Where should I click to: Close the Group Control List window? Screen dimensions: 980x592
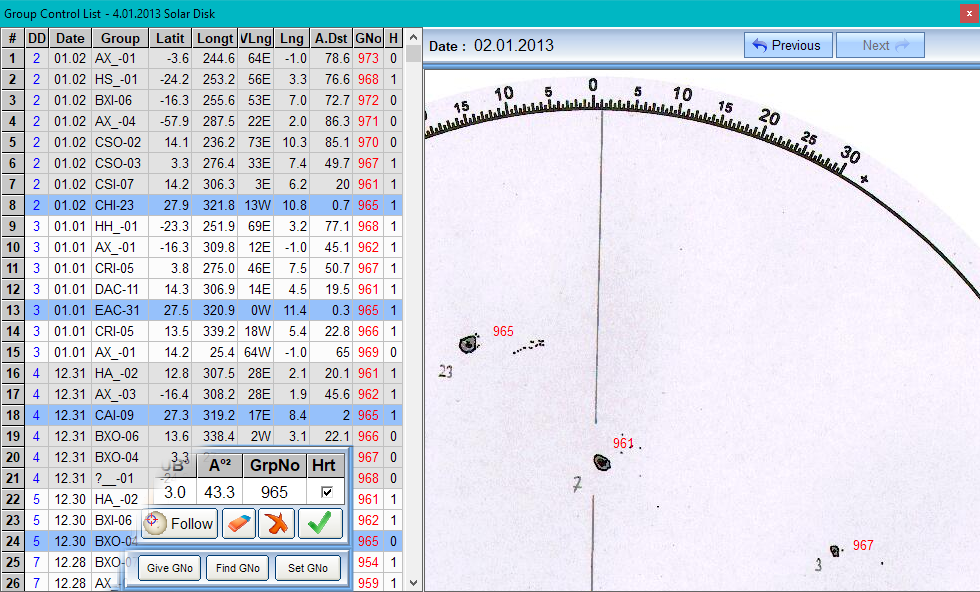[x=969, y=13]
